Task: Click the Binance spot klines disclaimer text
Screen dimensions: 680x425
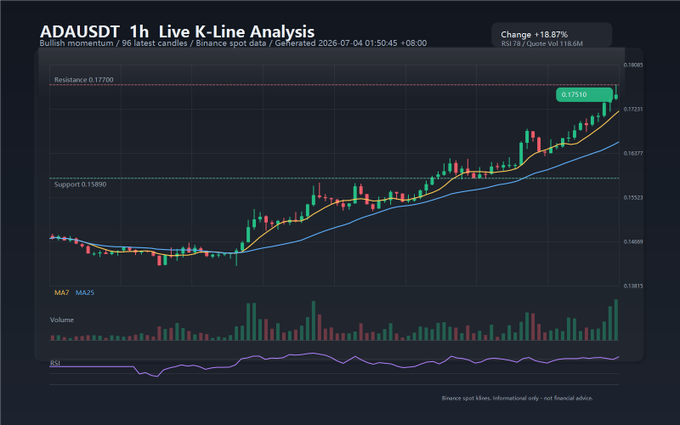Action: (517, 398)
